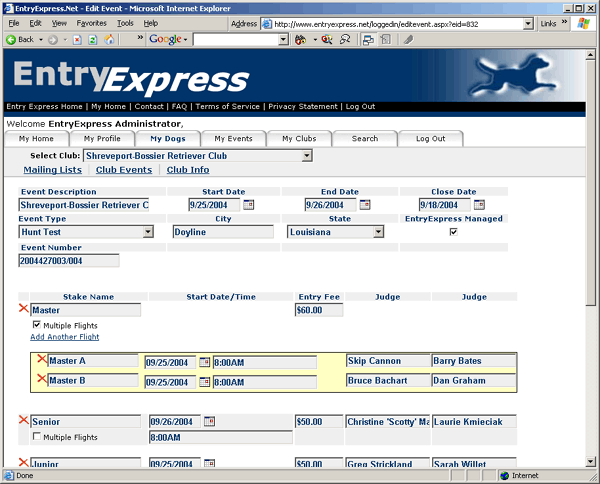
Task: Open the Close Date calendar picker
Action: [479, 205]
